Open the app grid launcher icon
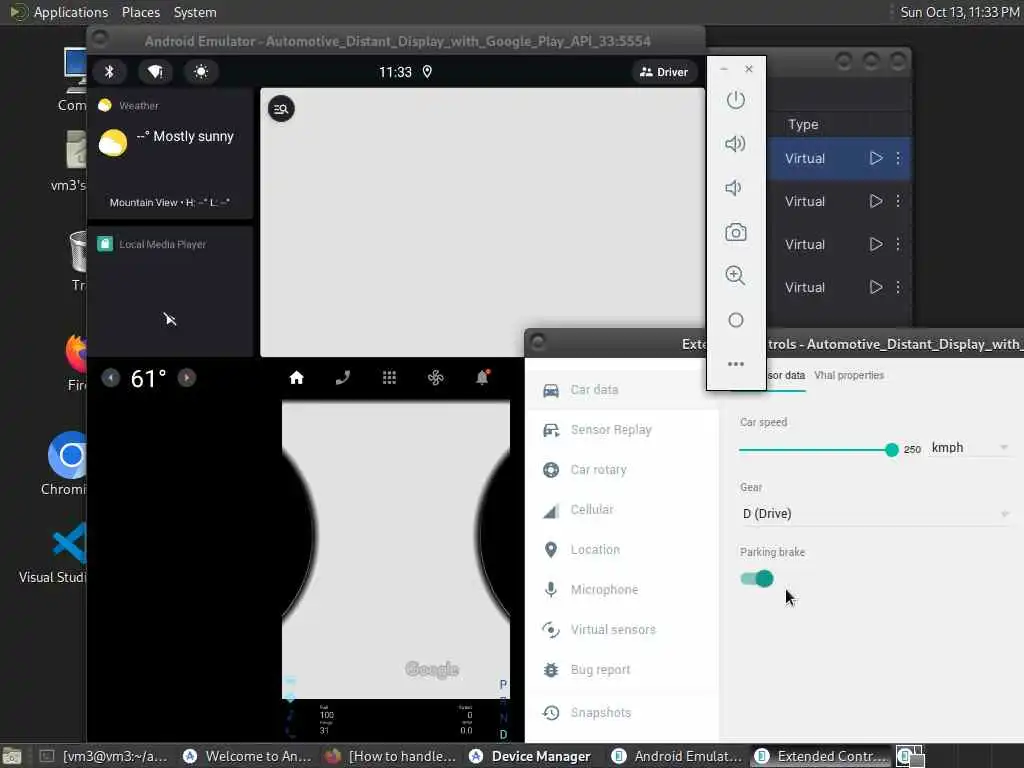1024x768 pixels. point(389,377)
